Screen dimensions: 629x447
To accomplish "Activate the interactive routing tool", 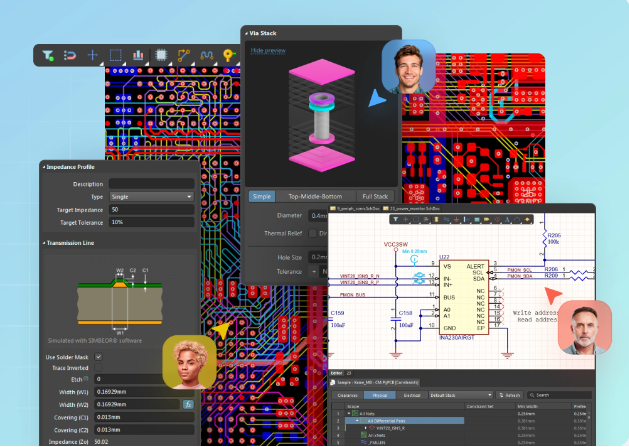I will pyautogui.click(x=184, y=56).
